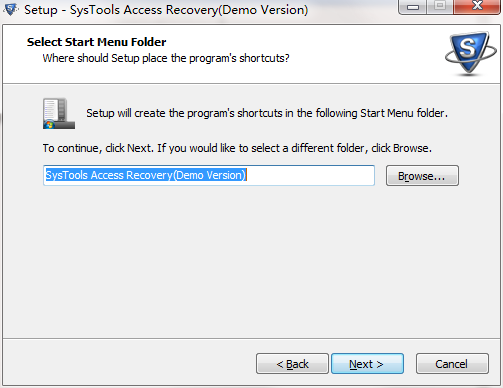Click the SysTools shield icon in title bar
Screen dimensions: 503x388
[10, 9]
